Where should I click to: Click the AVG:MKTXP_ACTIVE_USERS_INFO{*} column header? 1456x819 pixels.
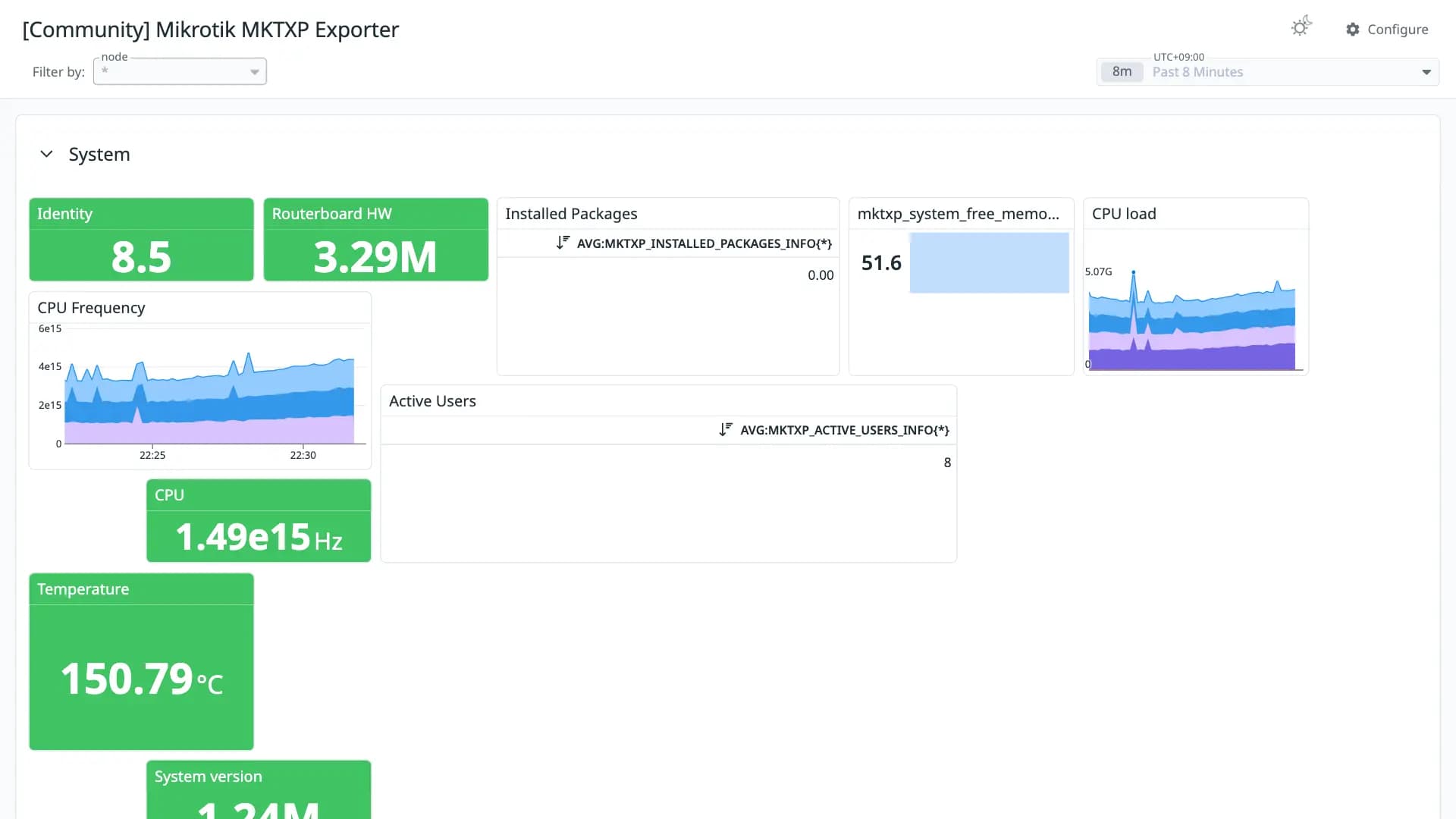(x=844, y=430)
